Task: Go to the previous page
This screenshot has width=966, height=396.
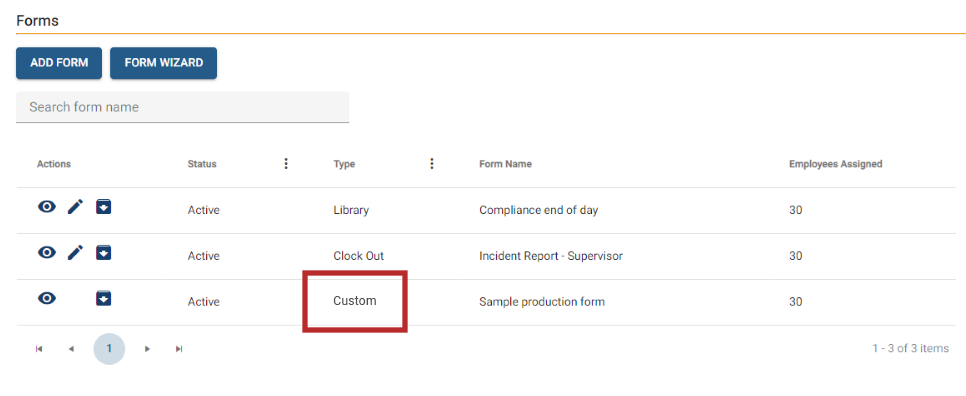Action: point(71,349)
